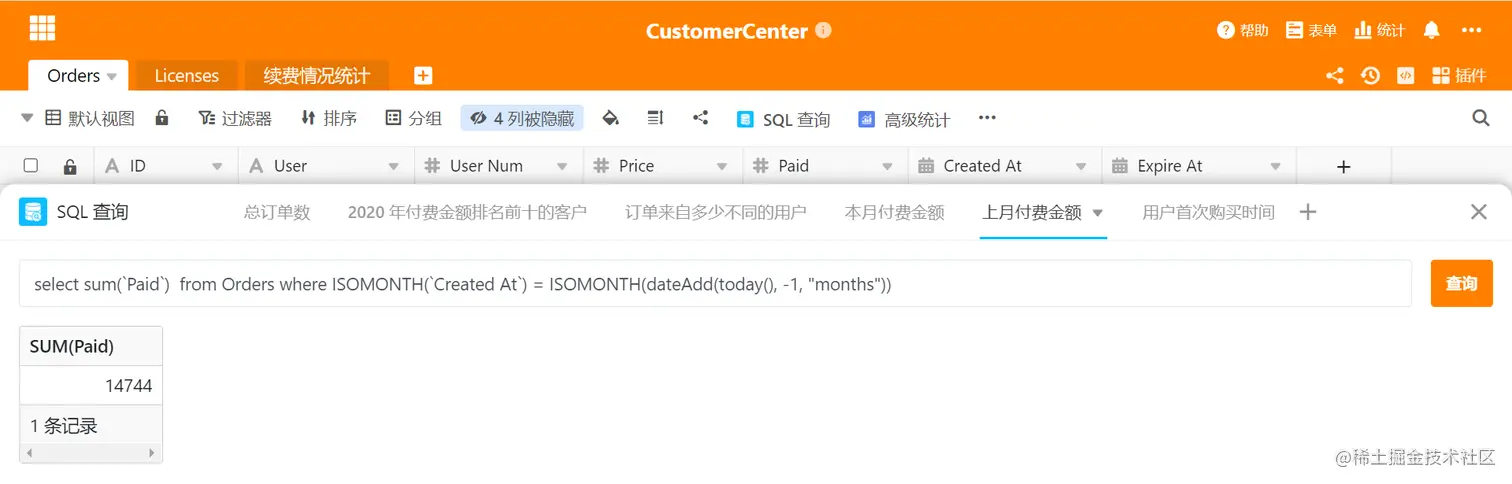Expand the Price column dropdown
This screenshot has width=1512, height=484.
tap(722, 166)
